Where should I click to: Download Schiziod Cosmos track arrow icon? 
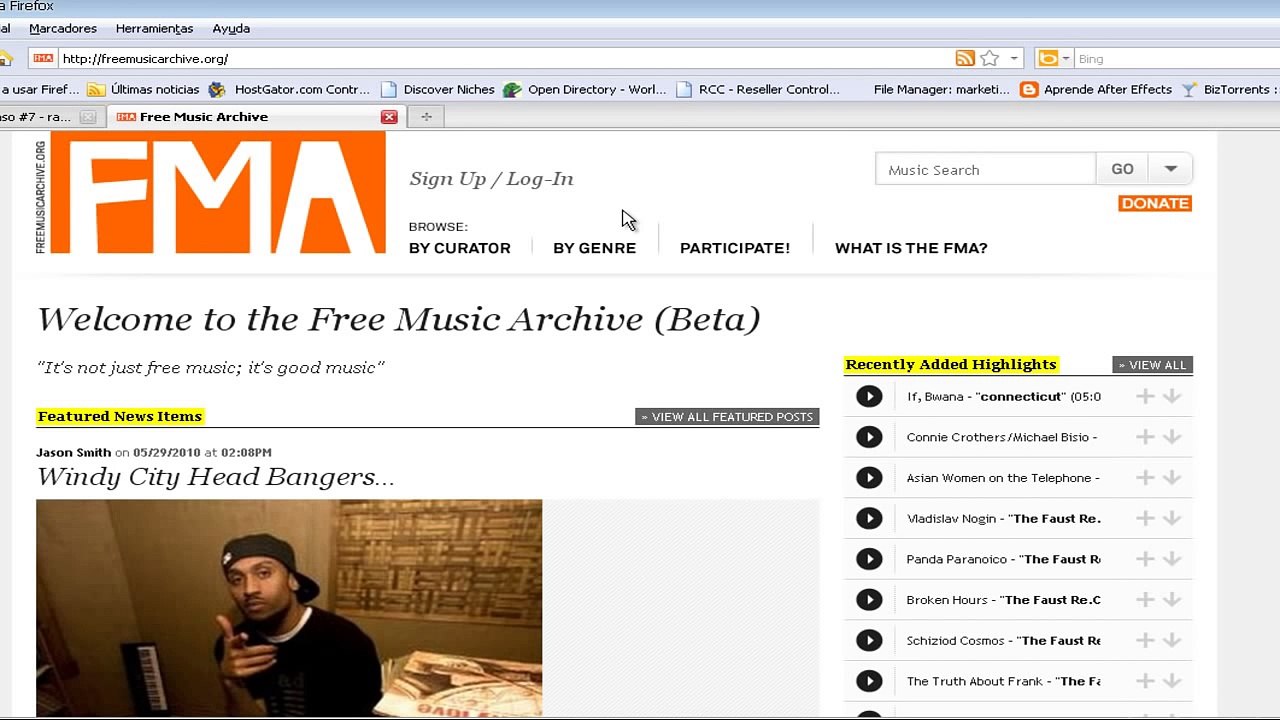coord(1172,640)
